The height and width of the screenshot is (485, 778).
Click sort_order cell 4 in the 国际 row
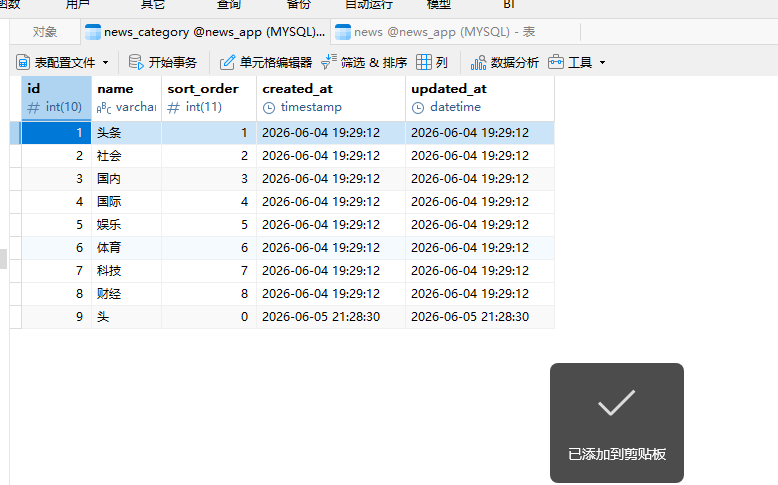(209, 202)
